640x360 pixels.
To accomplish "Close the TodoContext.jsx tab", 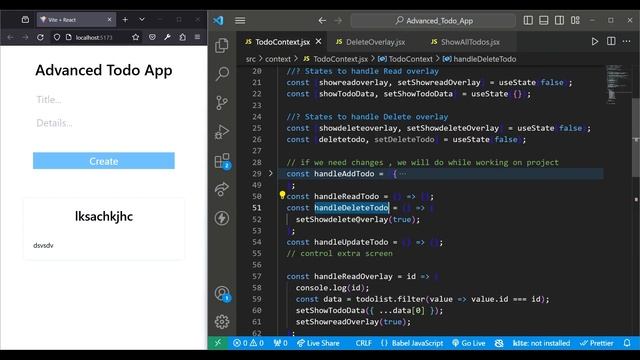I will pyautogui.click(x=318, y=42).
